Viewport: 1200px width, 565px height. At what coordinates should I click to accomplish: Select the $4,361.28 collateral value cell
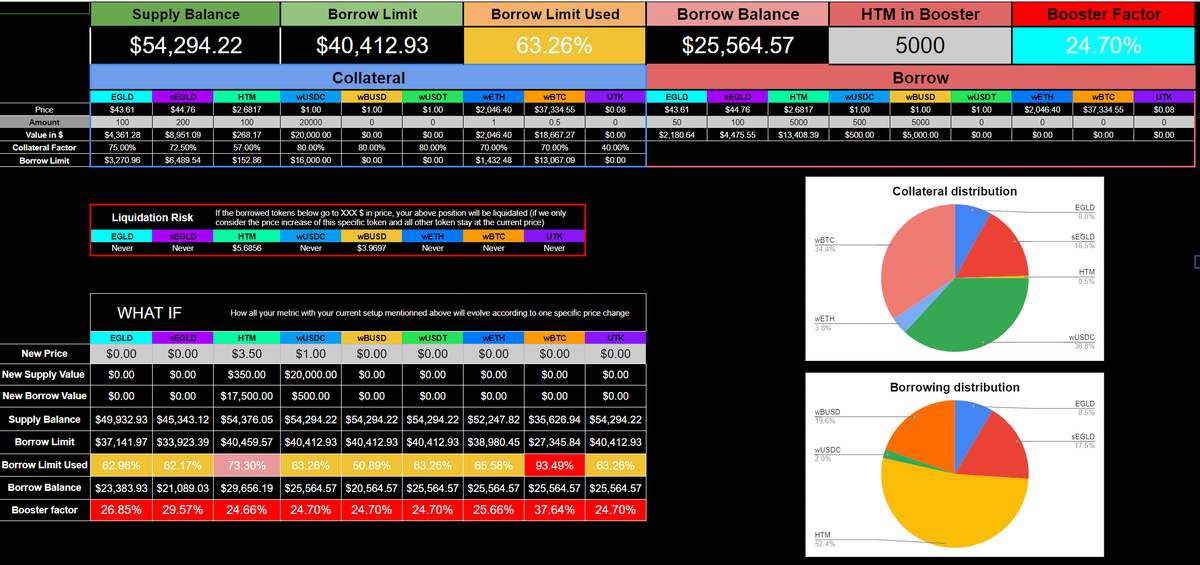click(122, 133)
